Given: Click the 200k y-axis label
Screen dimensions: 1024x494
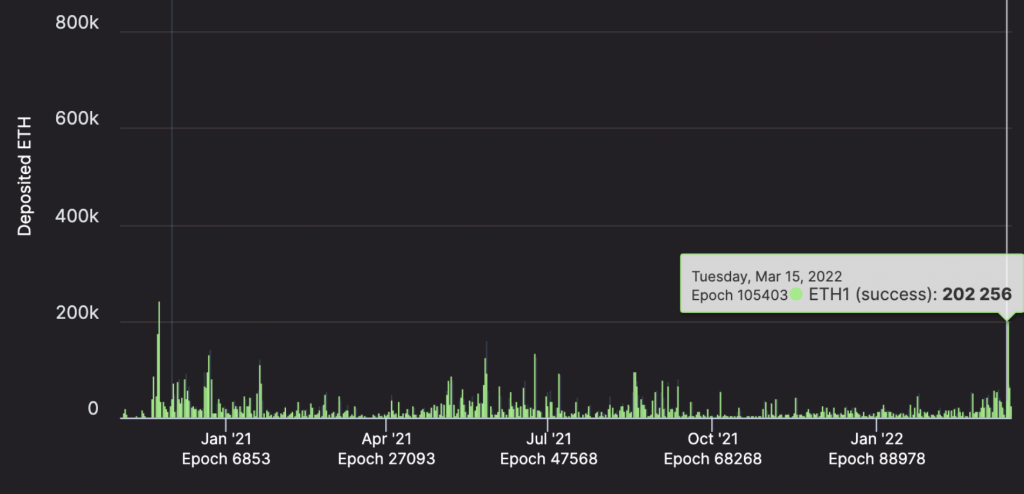Looking at the screenshot, I should pyautogui.click(x=78, y=313).
